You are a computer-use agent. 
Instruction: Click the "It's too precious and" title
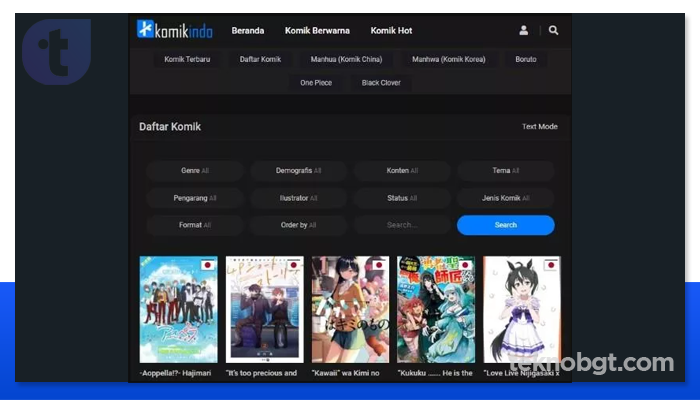click(x=261, y=373)
